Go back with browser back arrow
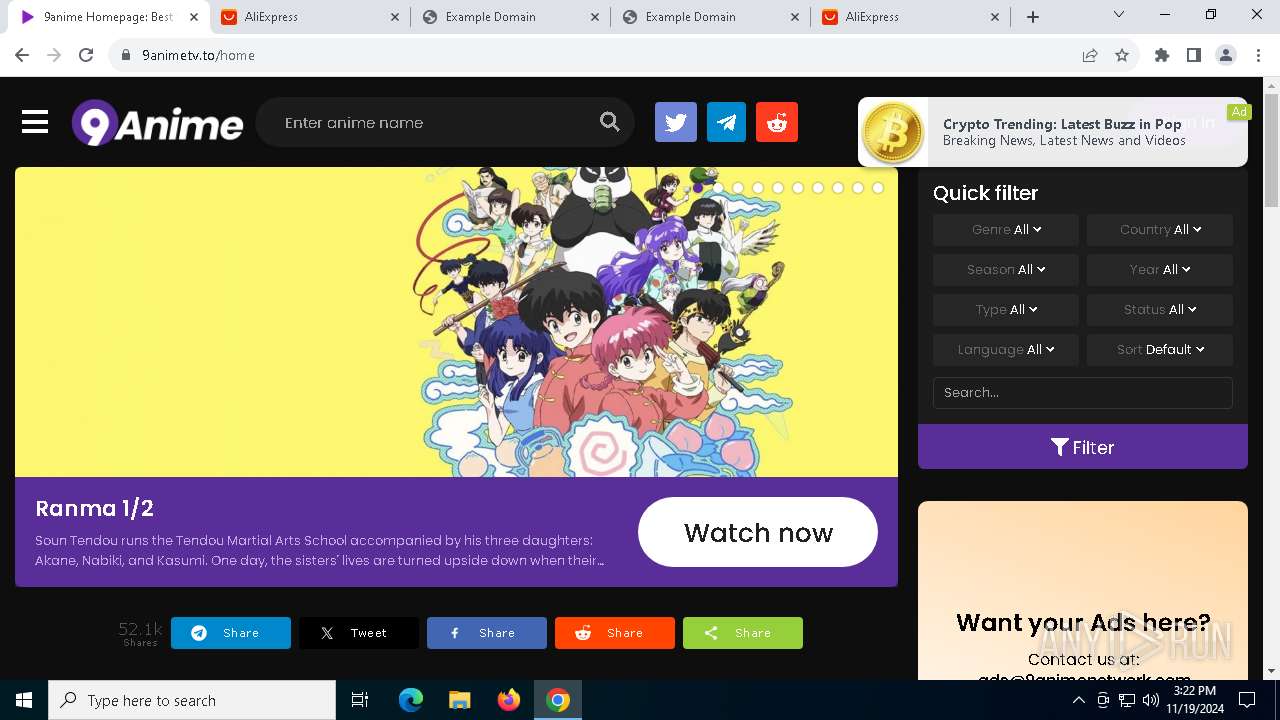Viewport: 1280px width, 720px height. click(22, 55)
